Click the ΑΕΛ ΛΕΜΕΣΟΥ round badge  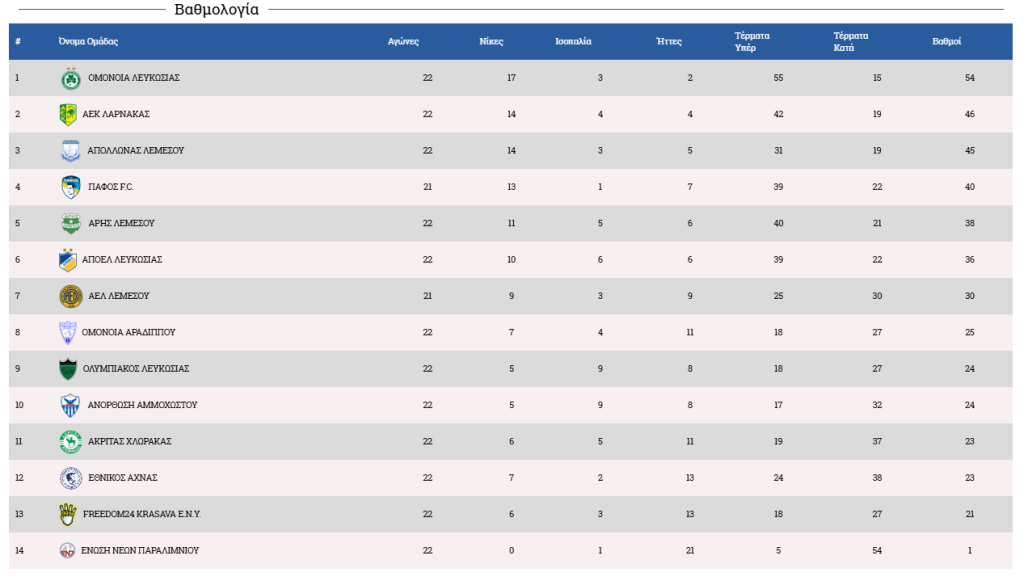point(70,296)
